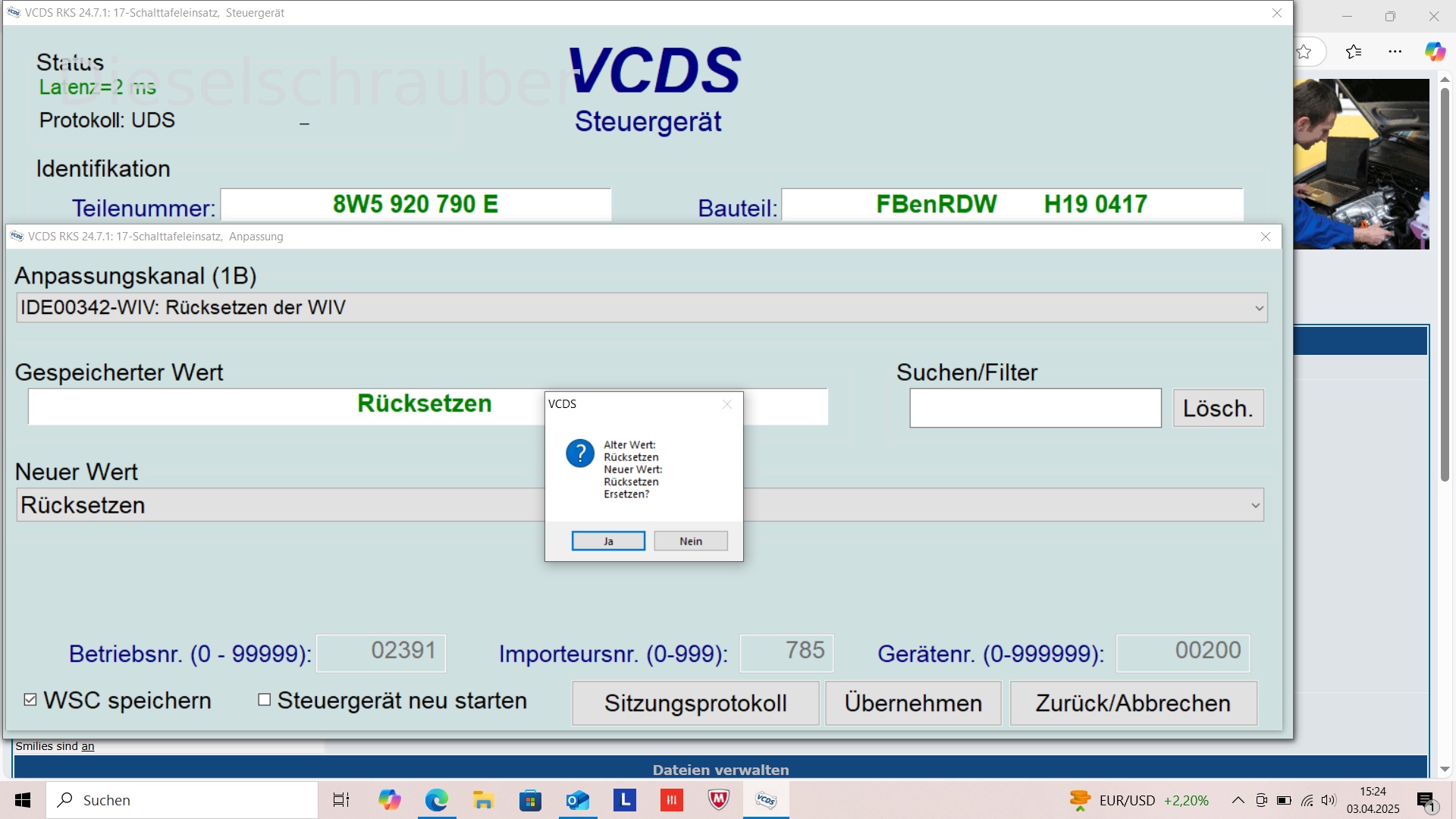Apply changes with Übernehmen button
Image resolution: width=1456 pixels, height=819 pixels.
click(x=913, y=703)
